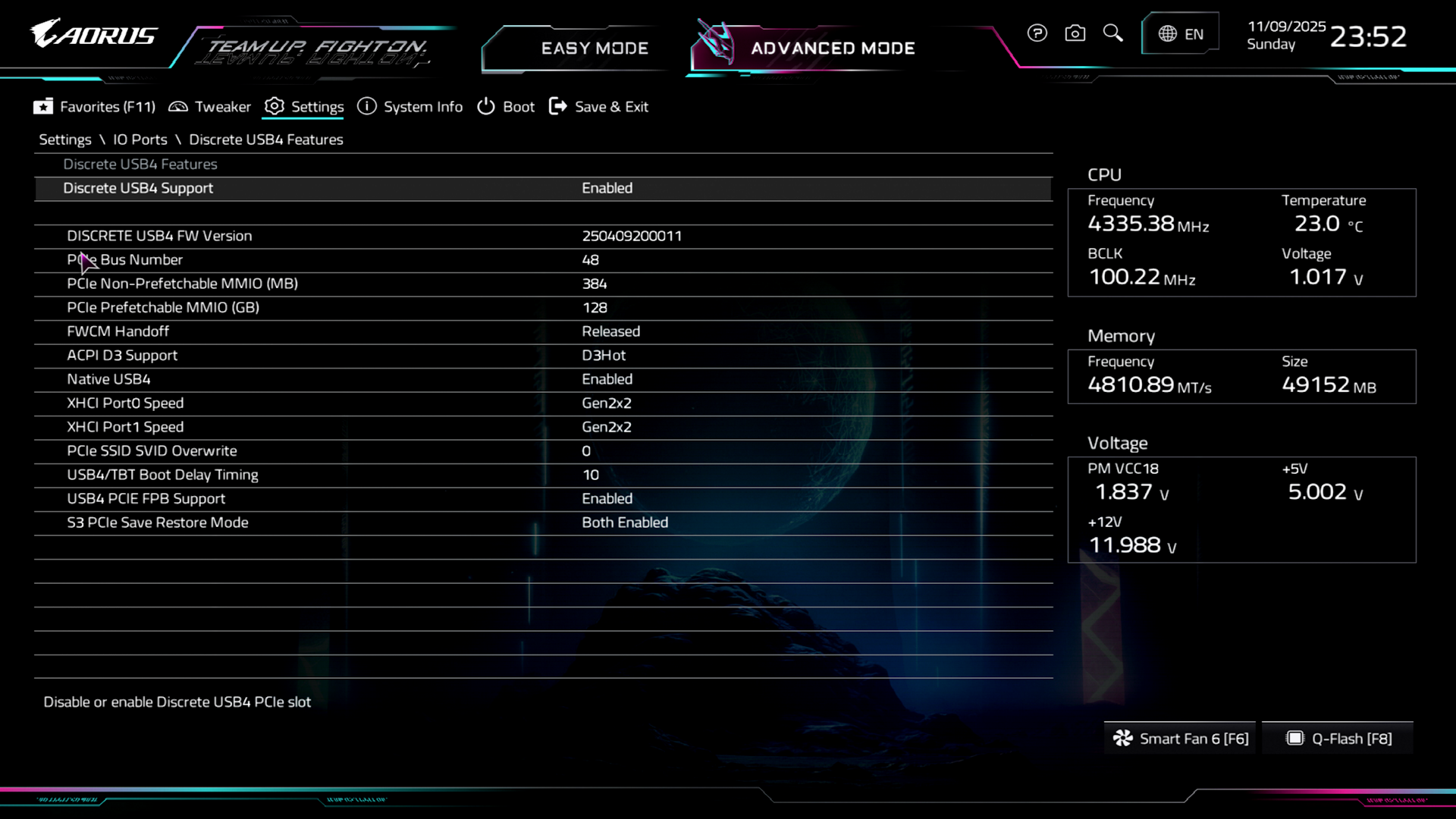Toggle the Native USB4 Enabled setting
Viewport: 1456px width, 819px height.
(x=607, y=379)
